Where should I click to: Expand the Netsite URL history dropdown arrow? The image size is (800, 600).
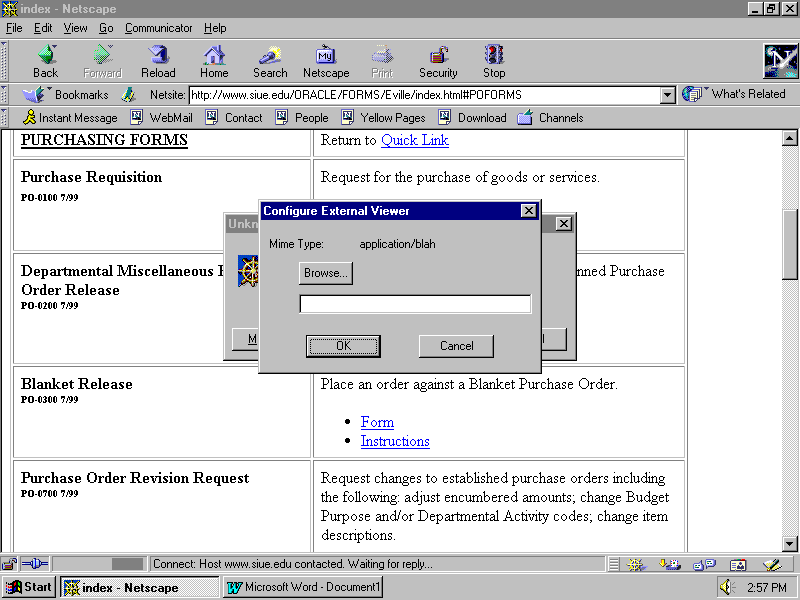coord(668,96)
